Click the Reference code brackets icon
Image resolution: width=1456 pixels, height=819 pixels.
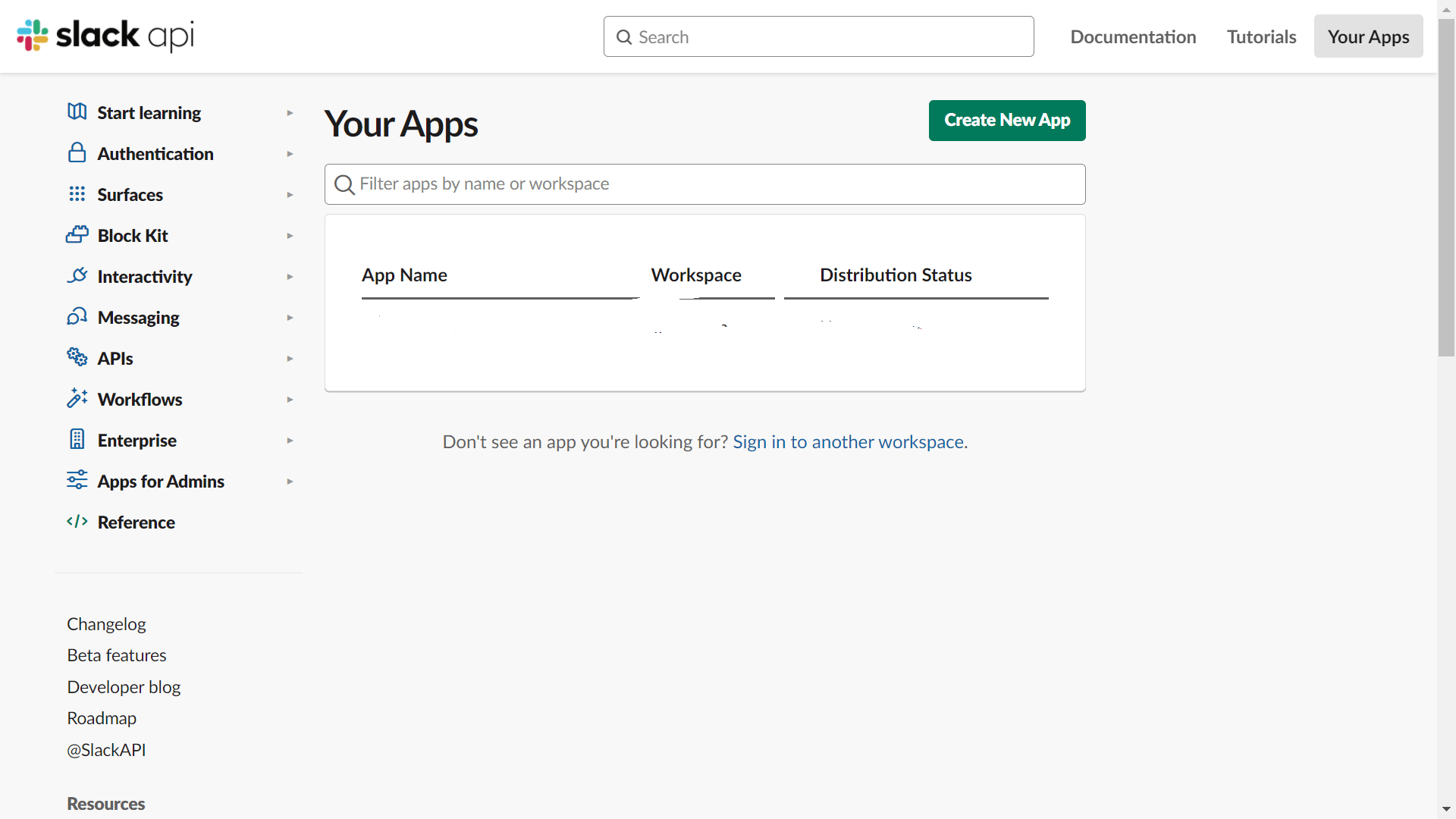coord(77,521)
